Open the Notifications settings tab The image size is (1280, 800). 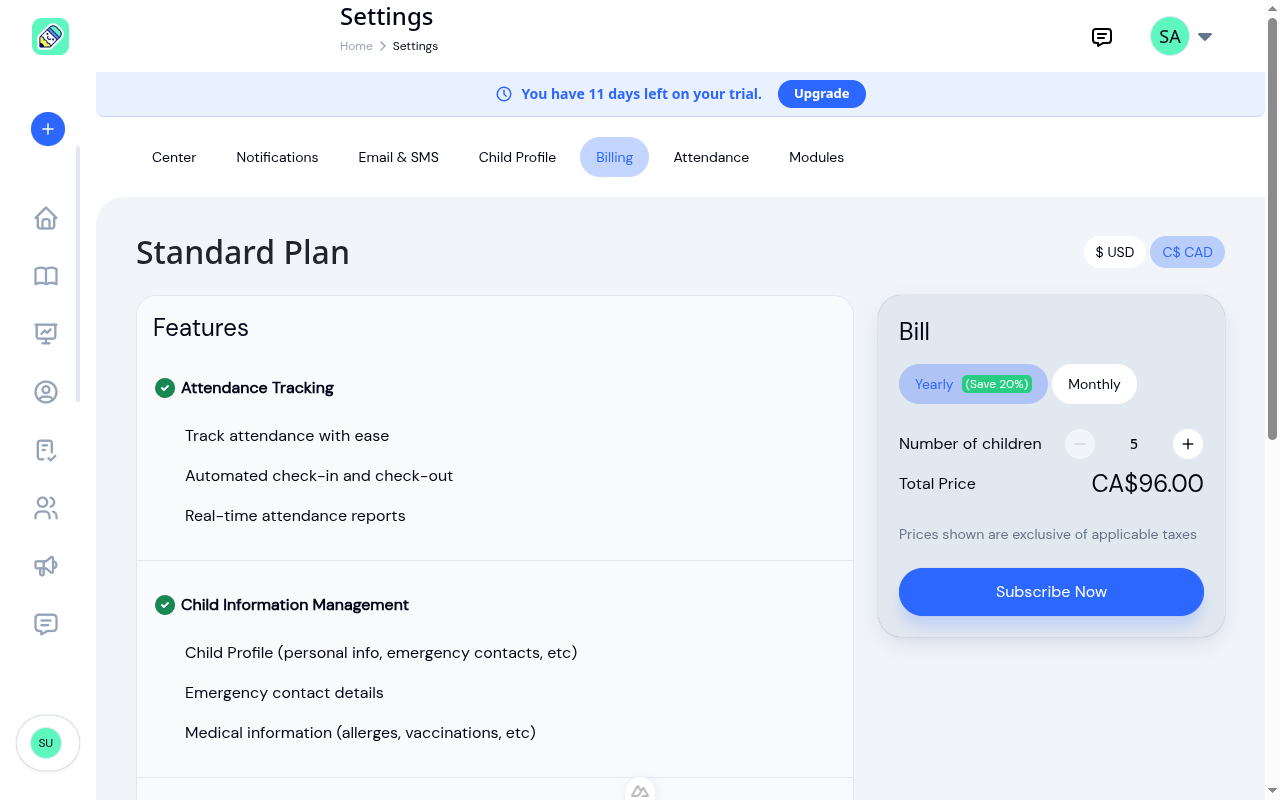277,157
